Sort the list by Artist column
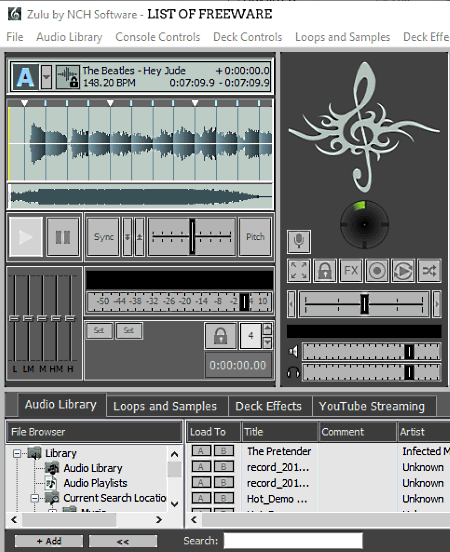The image size is (450, 552). click(423, 432)
